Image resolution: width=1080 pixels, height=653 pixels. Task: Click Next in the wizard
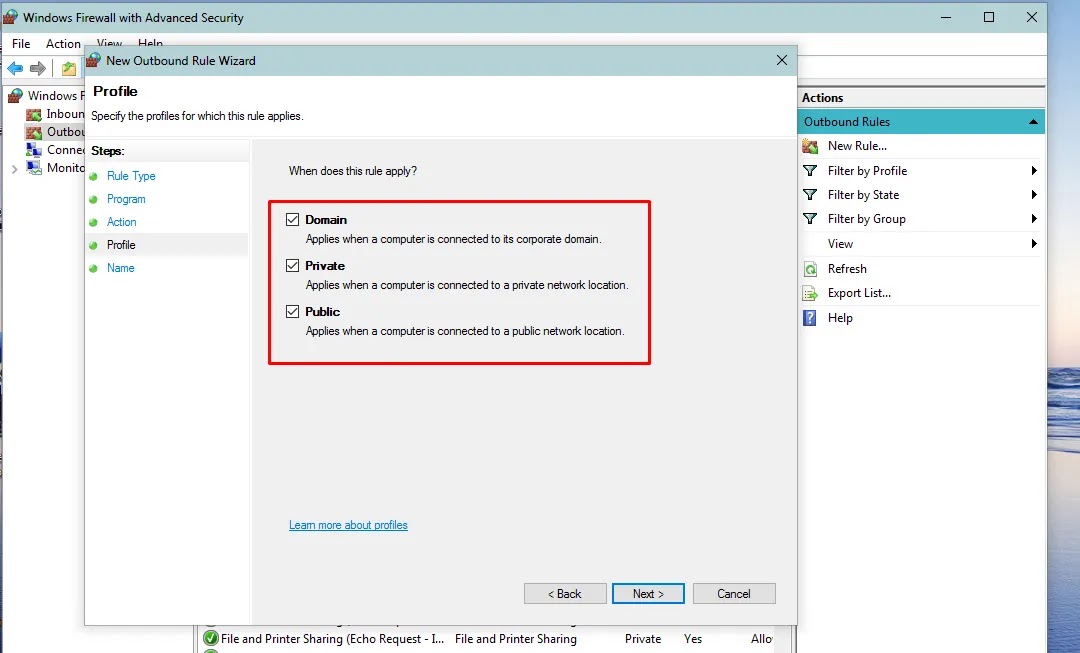tap(648, 594)
